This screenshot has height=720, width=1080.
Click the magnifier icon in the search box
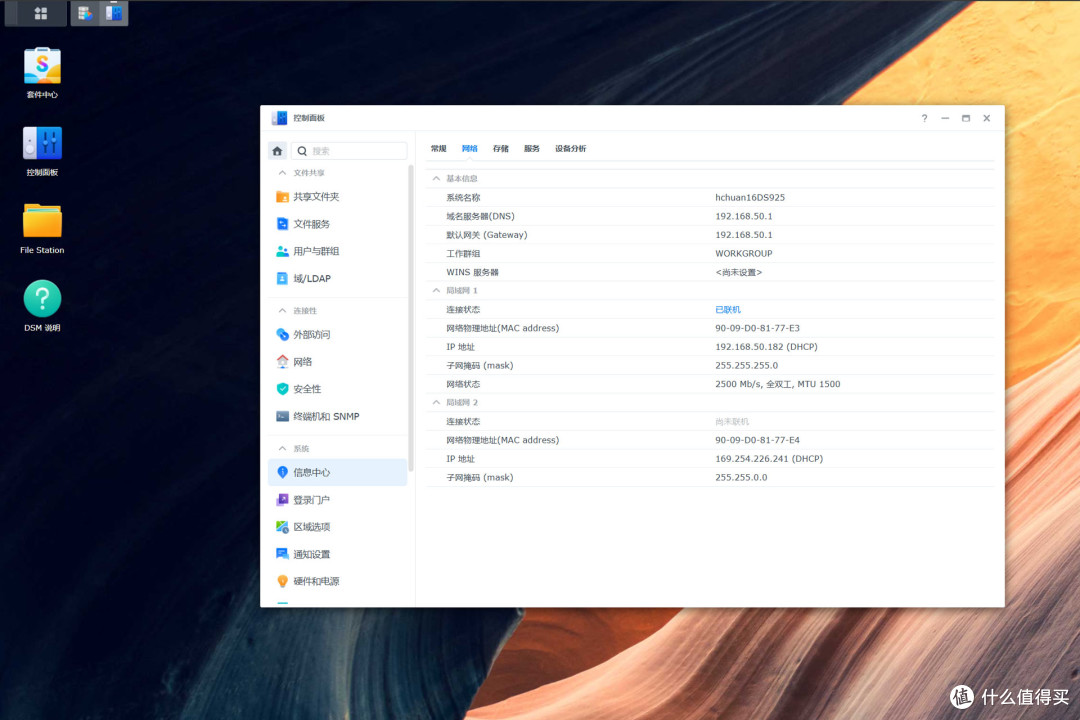pyautogui.click(x=302, y=151)
